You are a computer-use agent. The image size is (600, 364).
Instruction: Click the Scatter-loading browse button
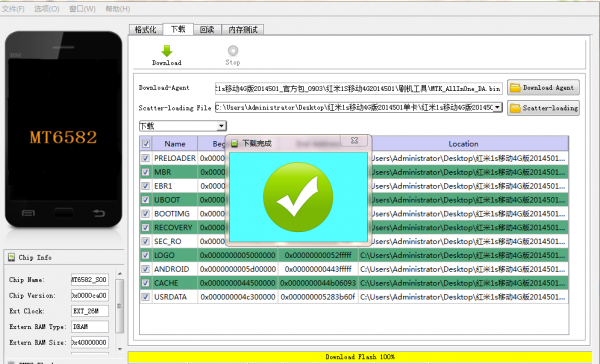(543, 108)
